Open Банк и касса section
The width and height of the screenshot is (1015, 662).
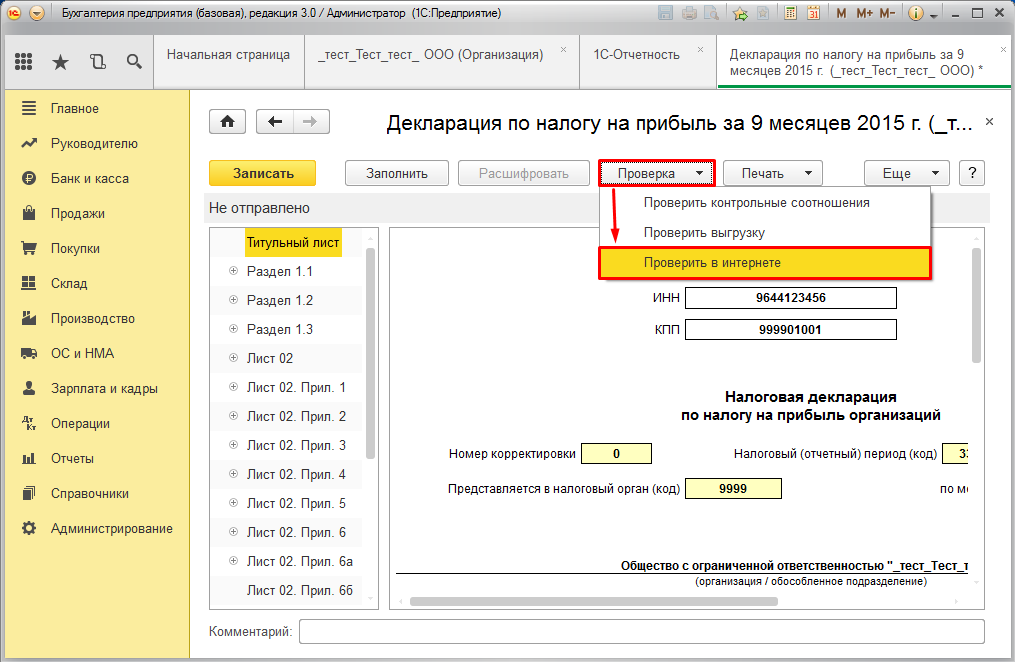(x=90, y=178)
